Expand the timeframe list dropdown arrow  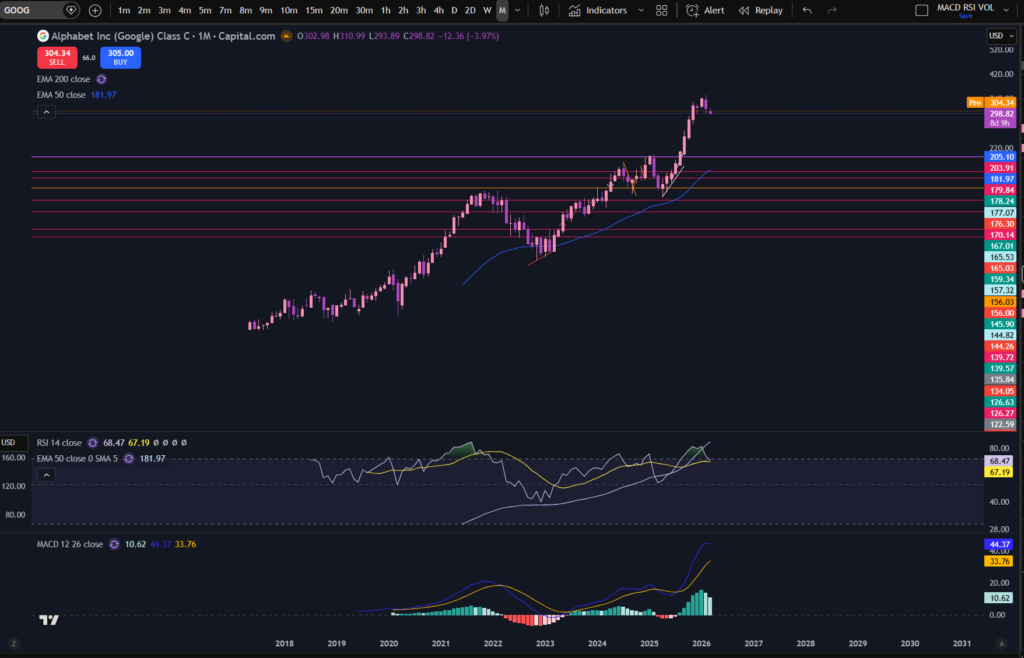(x=517, y=10)
